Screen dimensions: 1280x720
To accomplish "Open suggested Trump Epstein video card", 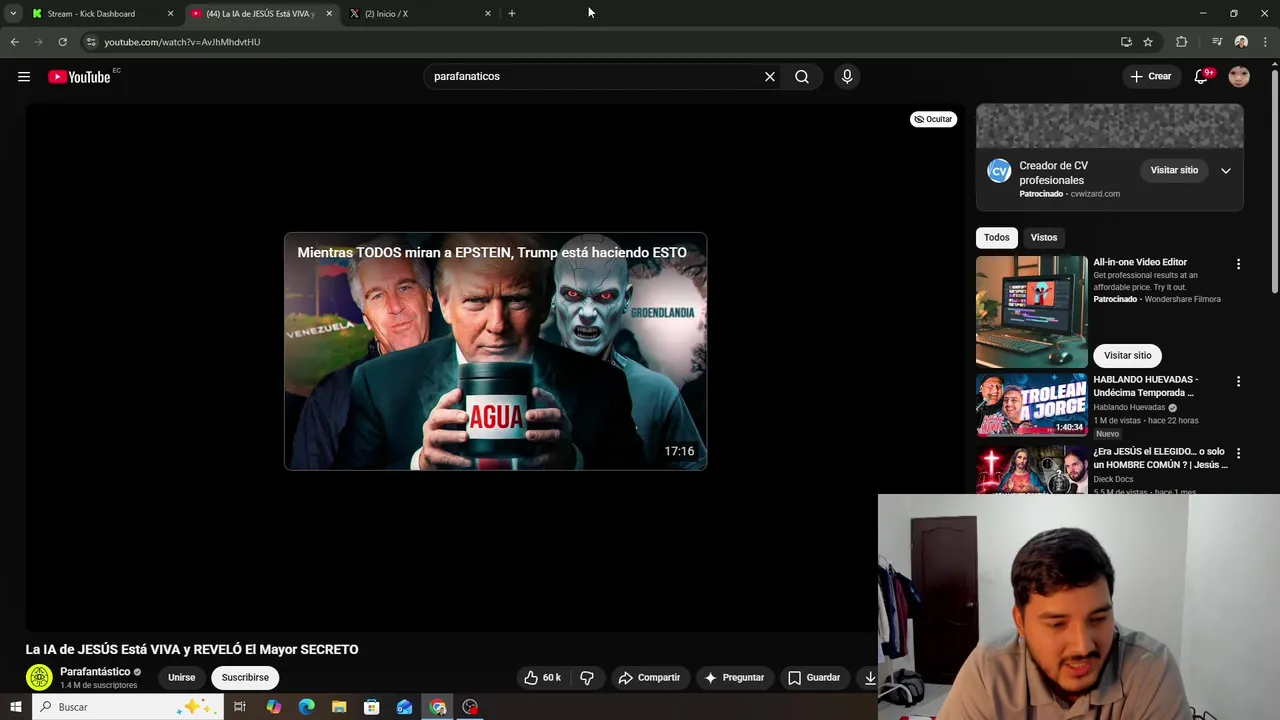I will [495, 351].
